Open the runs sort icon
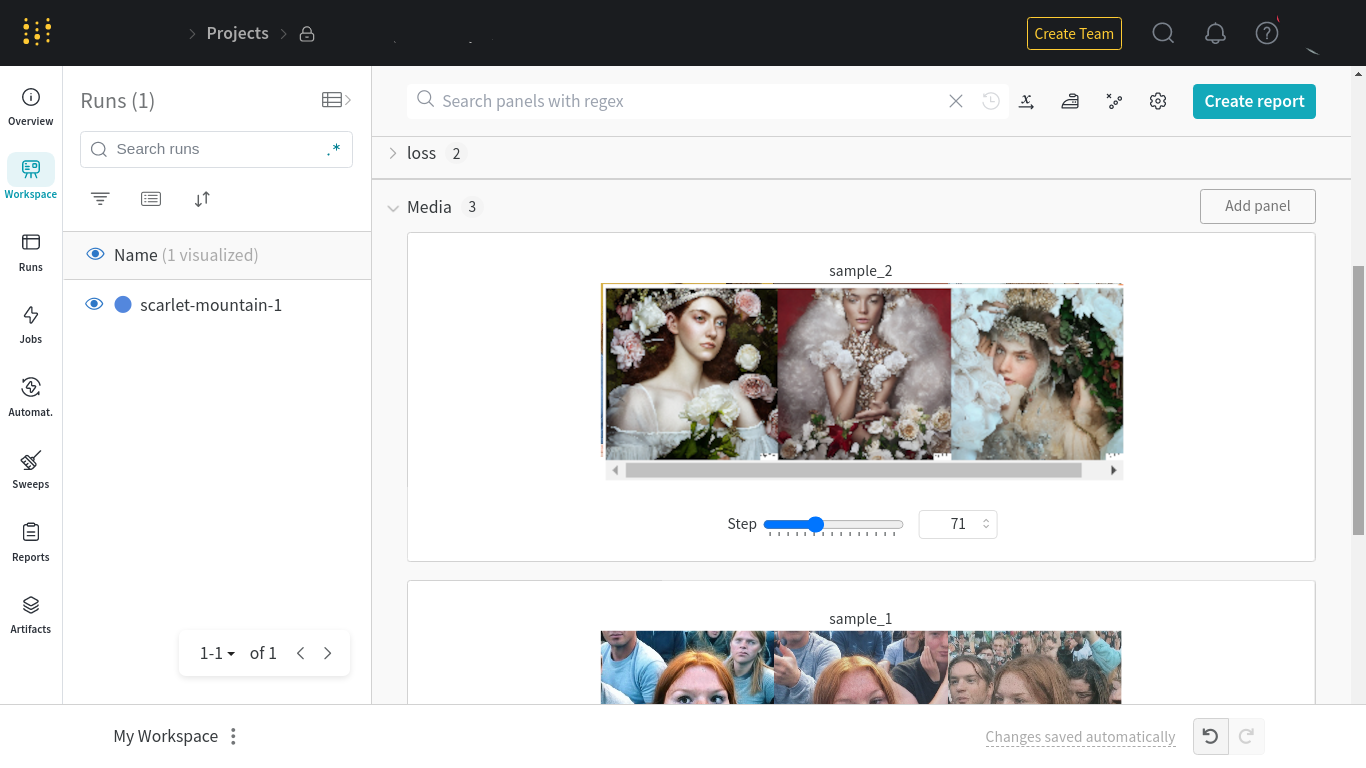 [202, 199]
